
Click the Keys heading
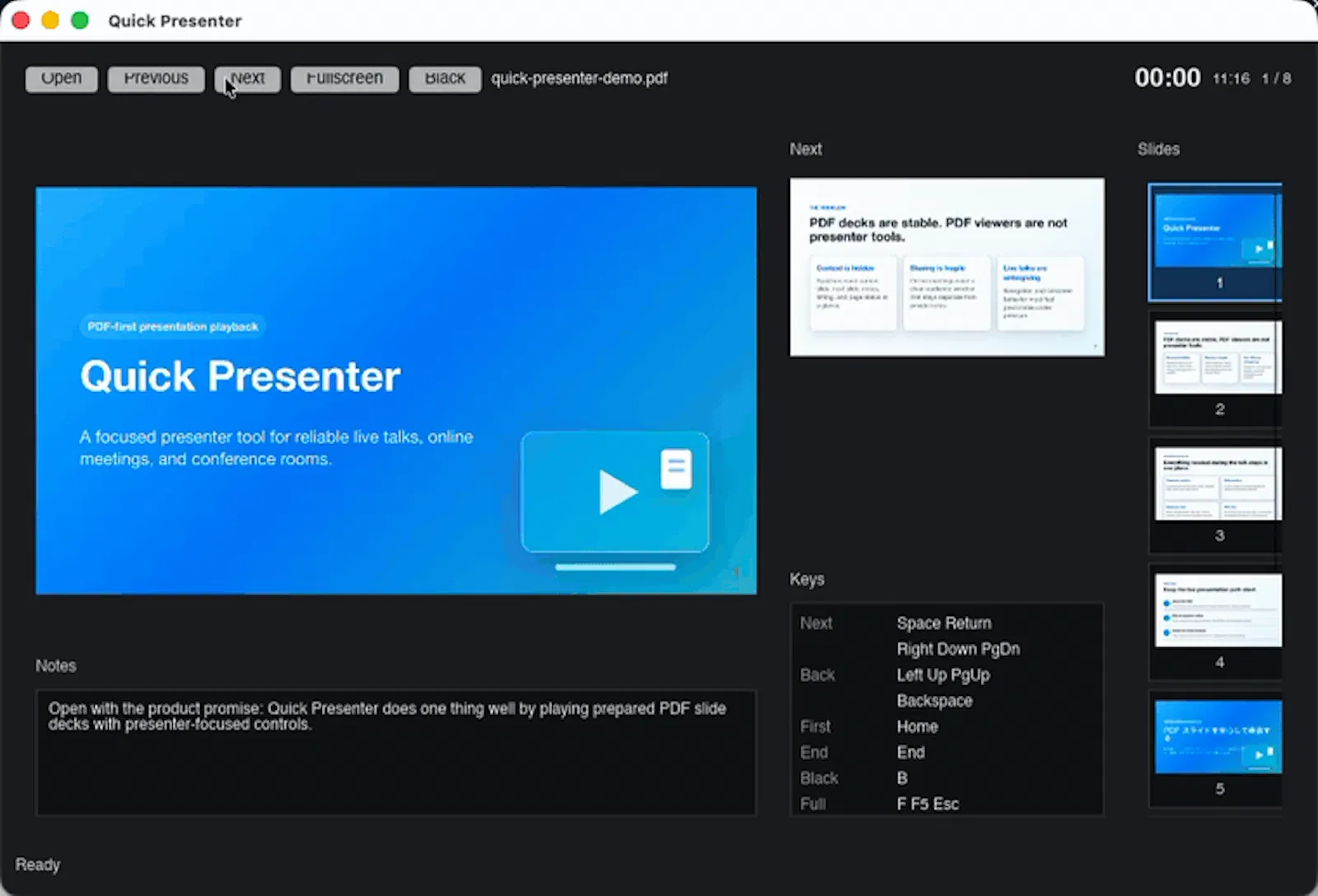(807, 579)
